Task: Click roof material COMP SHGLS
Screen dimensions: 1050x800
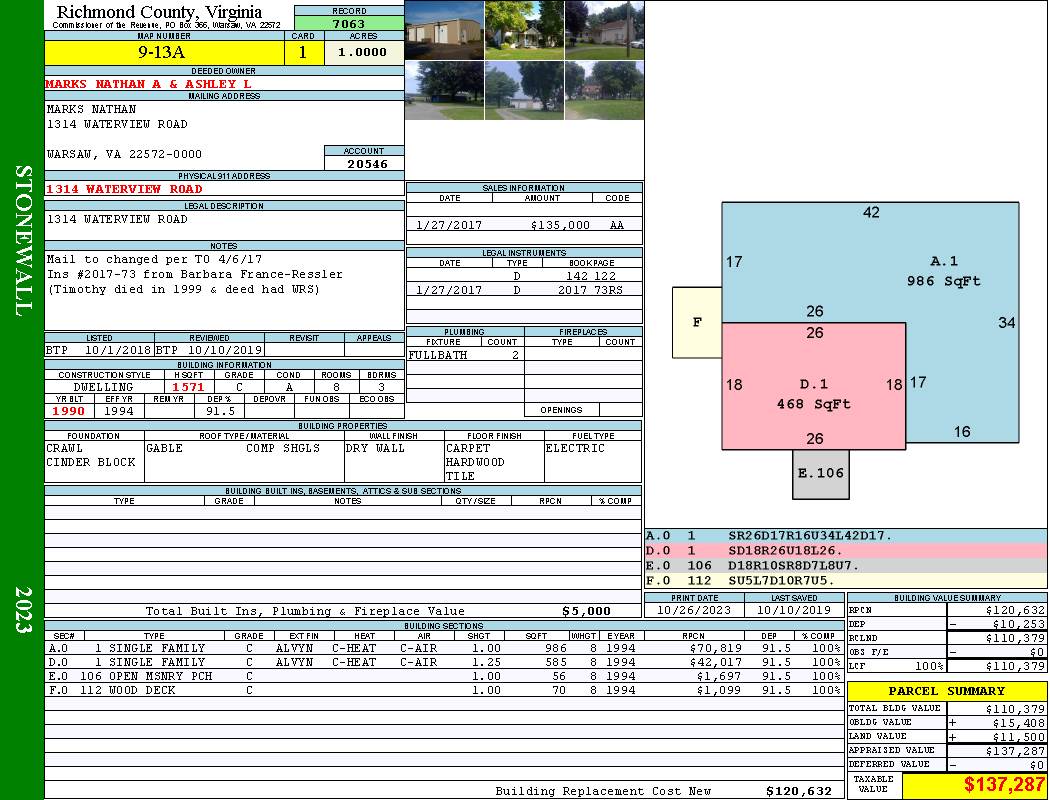Action: pyautogui.click(x=283, y=448)
